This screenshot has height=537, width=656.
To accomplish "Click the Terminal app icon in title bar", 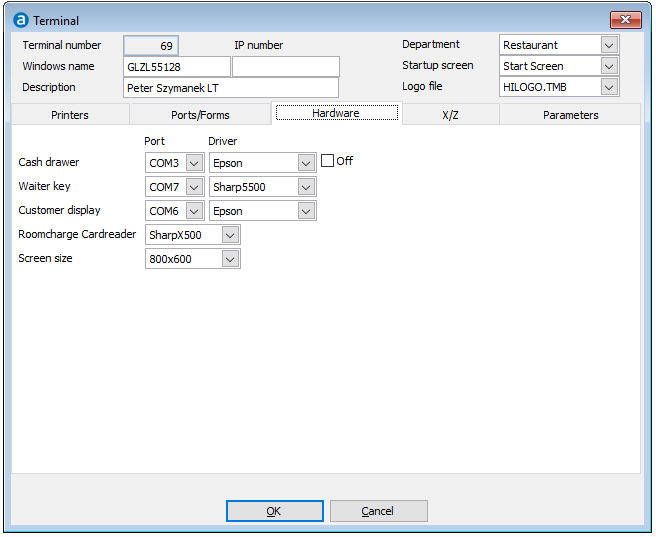I will point(20,20).
